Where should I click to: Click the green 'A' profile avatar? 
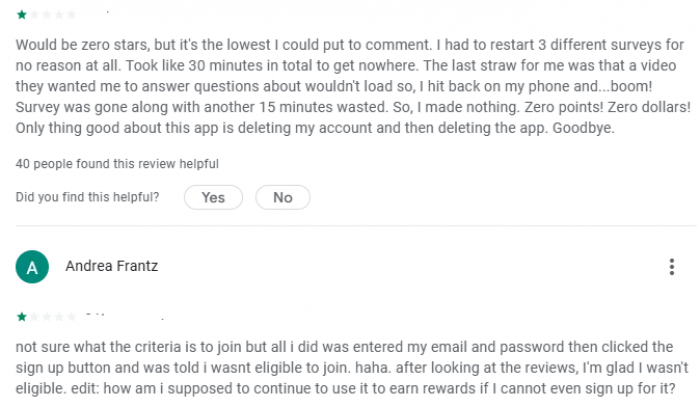[x=32, y=267]
